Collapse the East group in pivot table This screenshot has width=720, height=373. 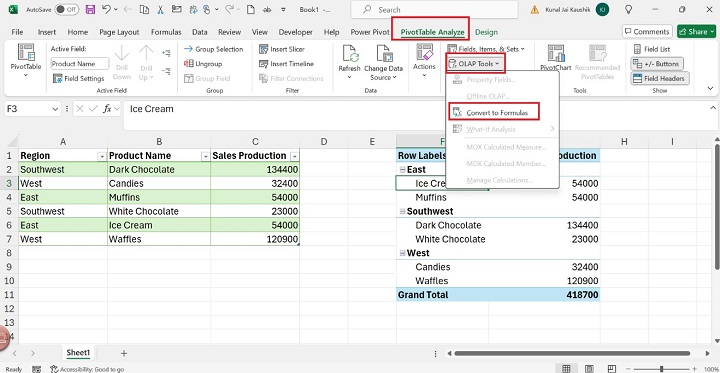403,170
